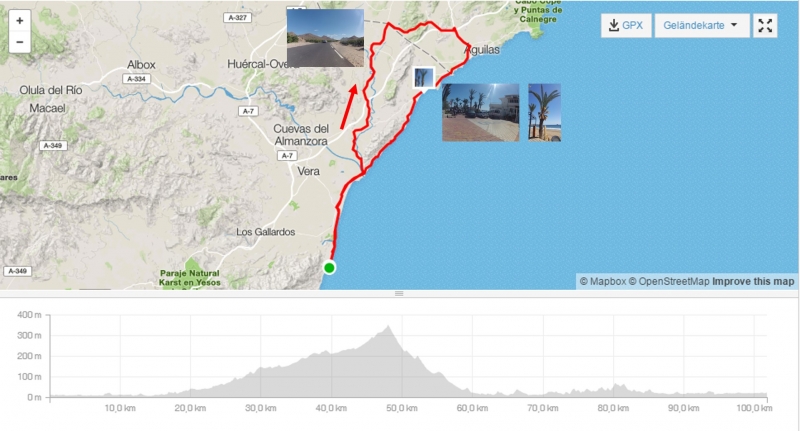Click the red direction arrow on route
Image resolution: width=800 pixels, height=431 pixels.
349,107
